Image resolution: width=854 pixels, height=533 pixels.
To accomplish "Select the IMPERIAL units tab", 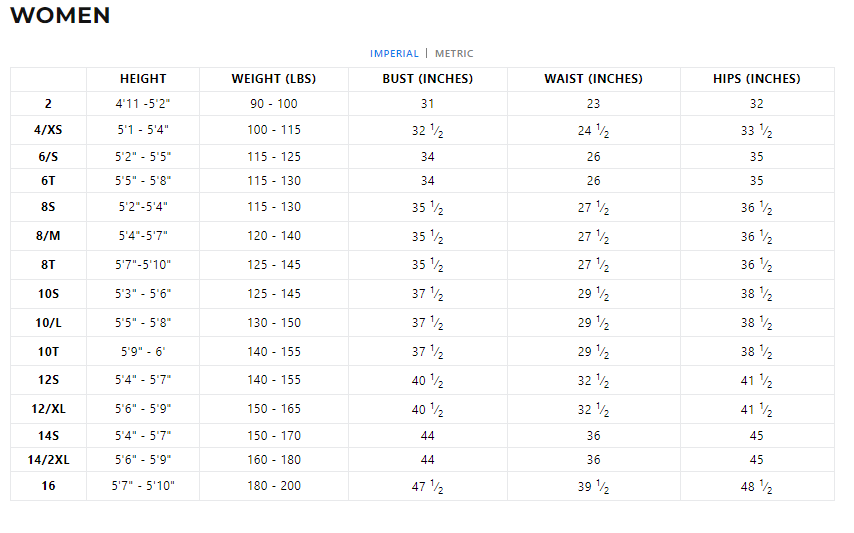I will [394, 54].
